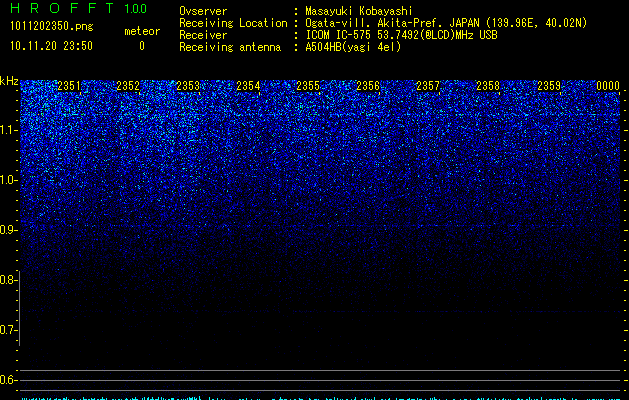Screen dimensions: 629x400
Task: Click the 0.8 frequency axis label
Action: pyautogui.click(x=8, y=280)
